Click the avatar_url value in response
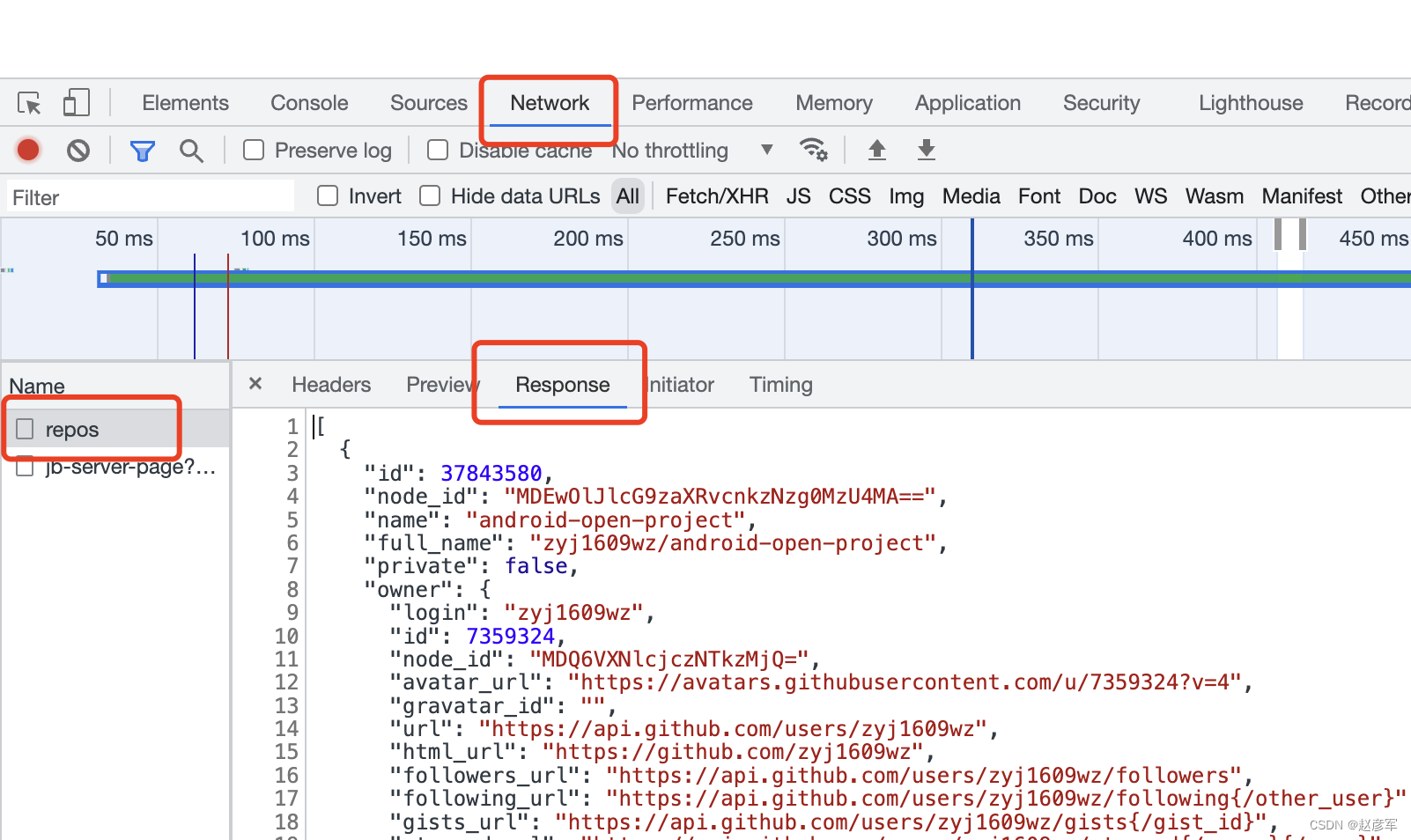Viewport: 1411px width, 840px height. 905,682
